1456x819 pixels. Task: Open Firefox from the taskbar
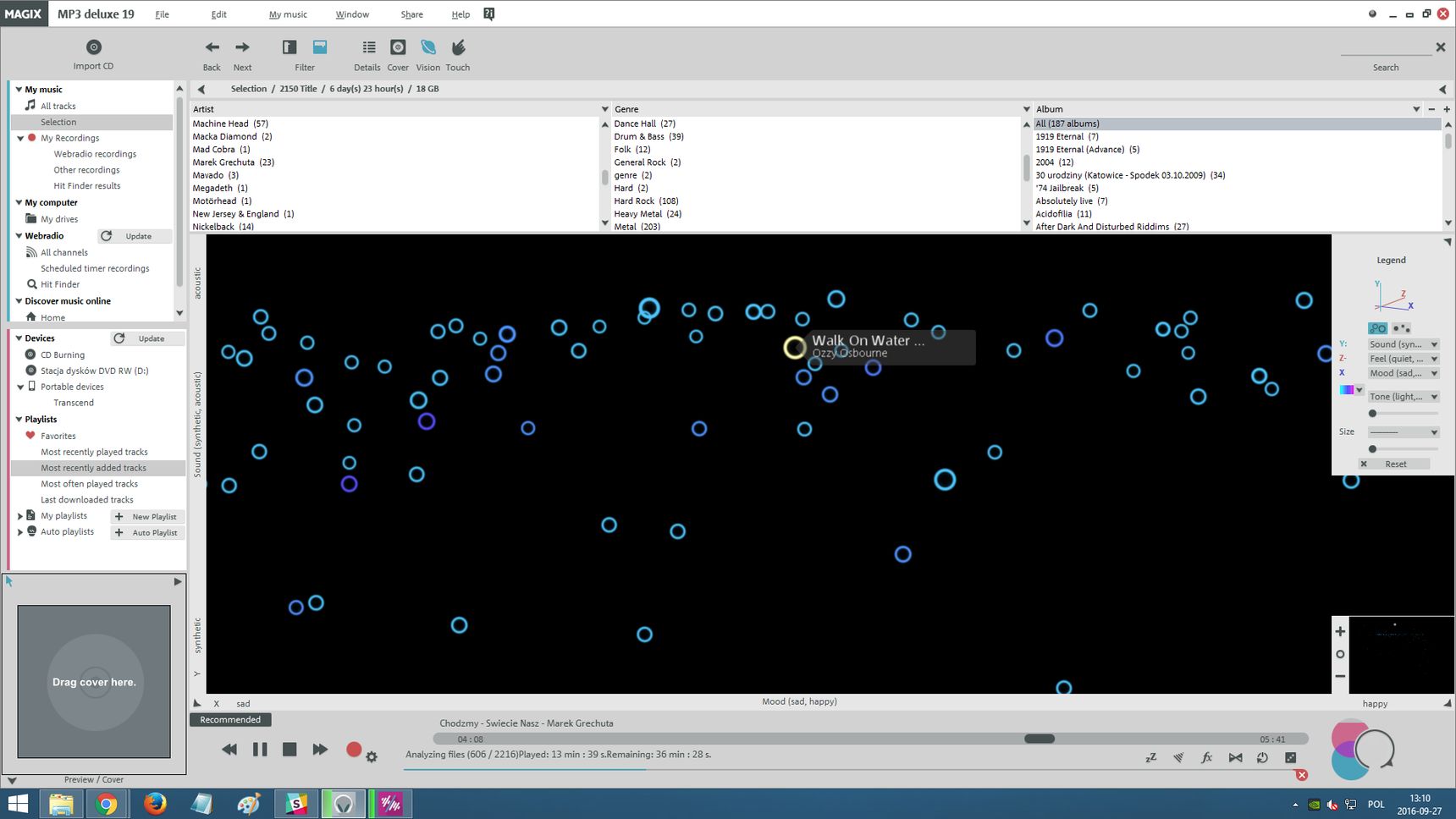(155, 803)
